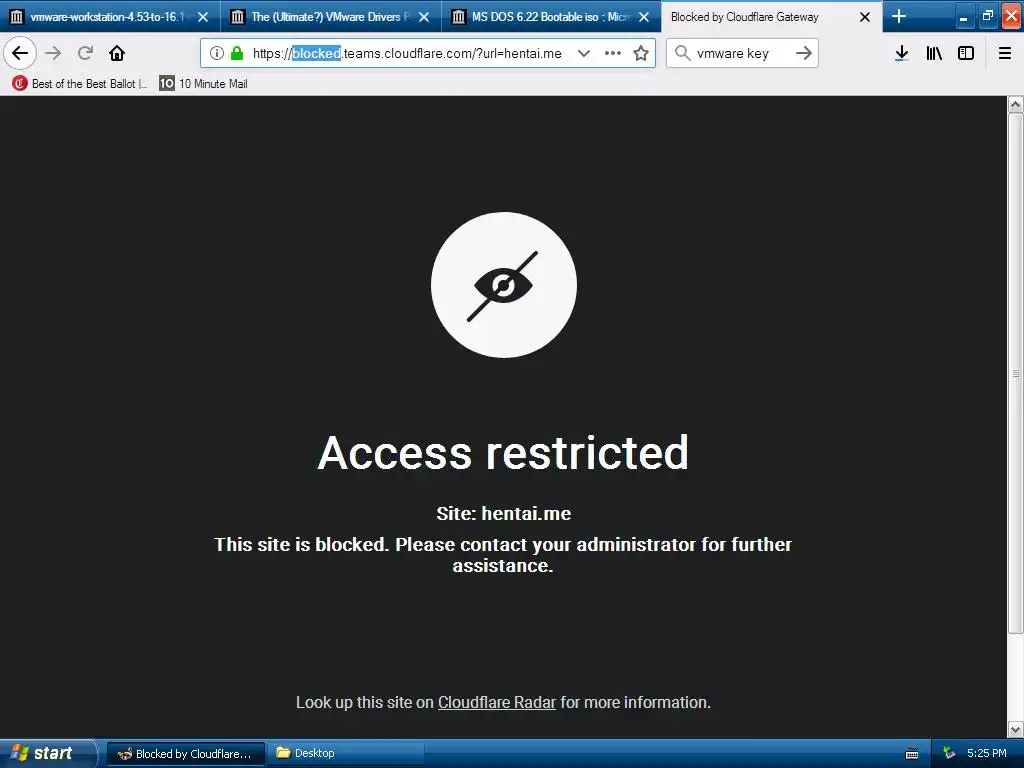
Task: Close the Blocked by Cloudflare Gateway tab
Action: [865, 17]
